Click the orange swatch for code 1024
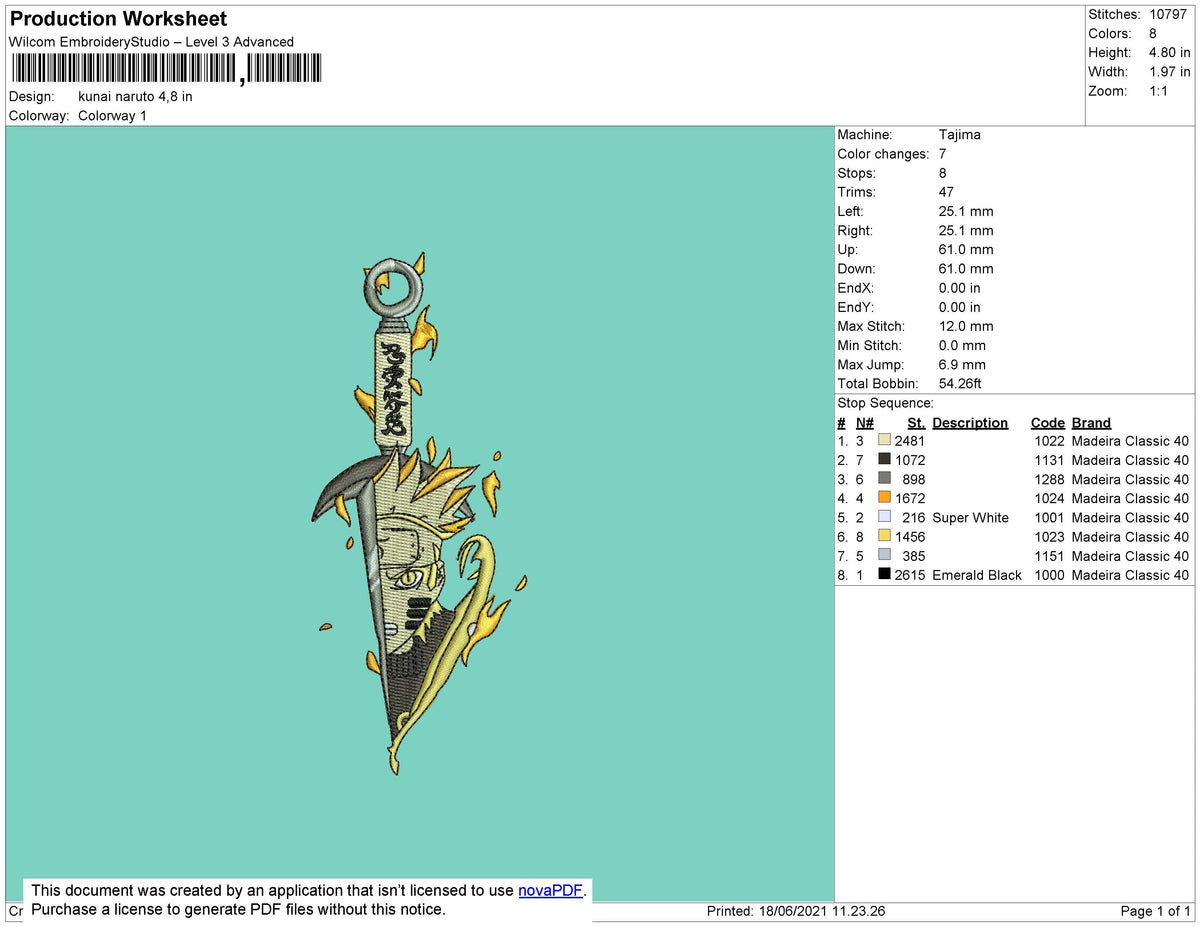This screenshot has height=927, width=1200. (x=884, y=498)
